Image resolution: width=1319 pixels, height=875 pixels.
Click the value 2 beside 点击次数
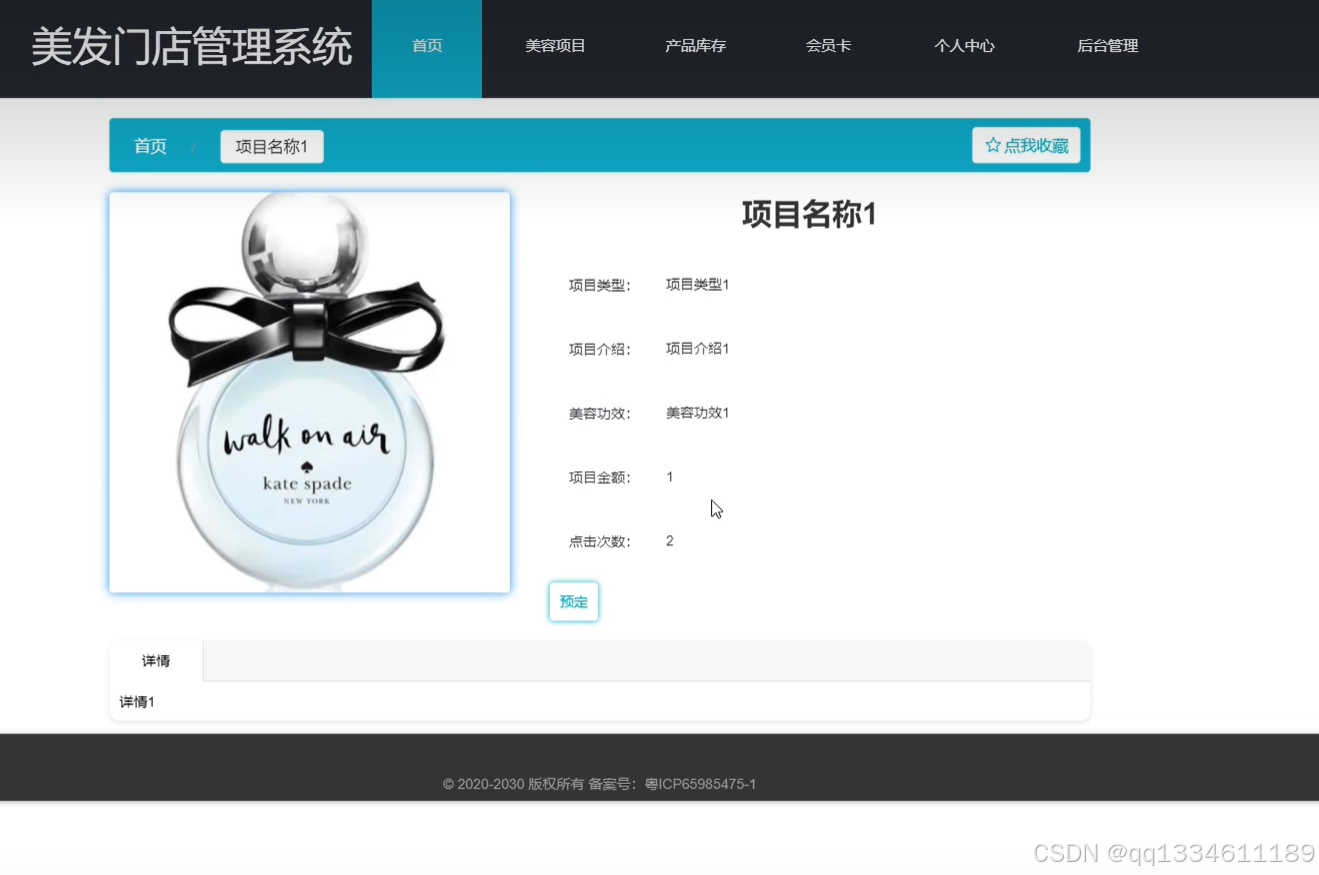point(670,541)
